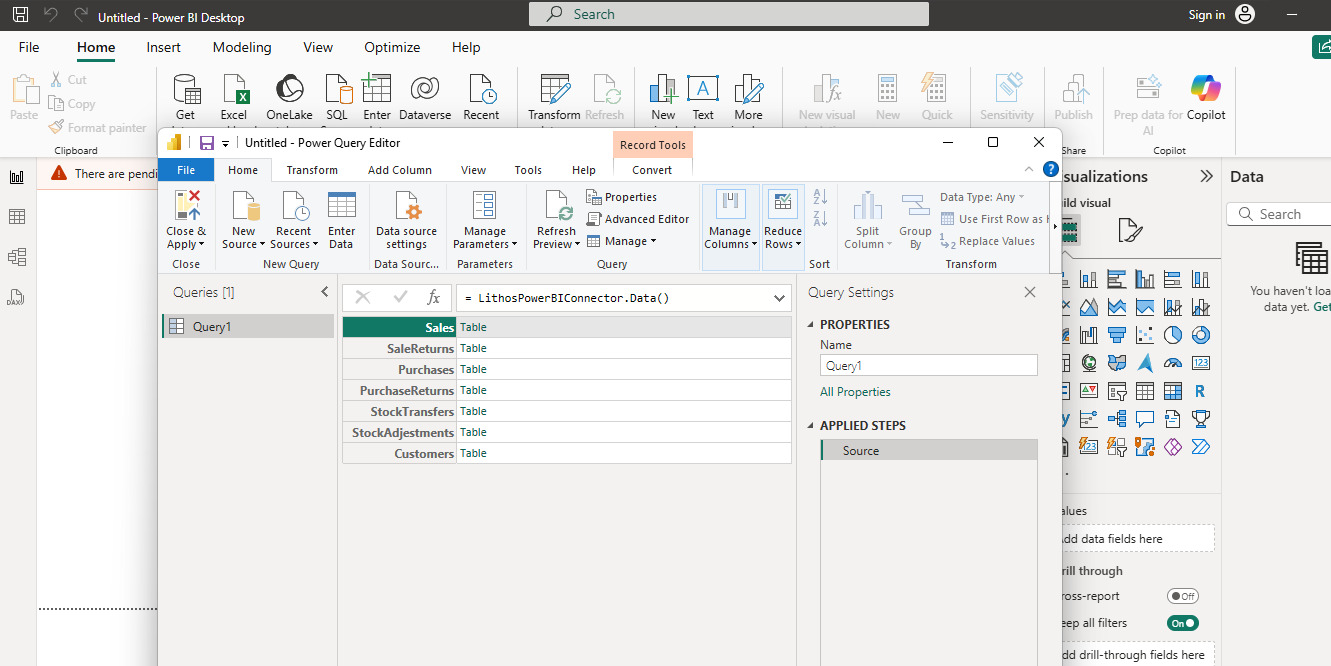Switch to Model view in the left sidebar
Viewport: 1331px width, 666px height.
17,257
